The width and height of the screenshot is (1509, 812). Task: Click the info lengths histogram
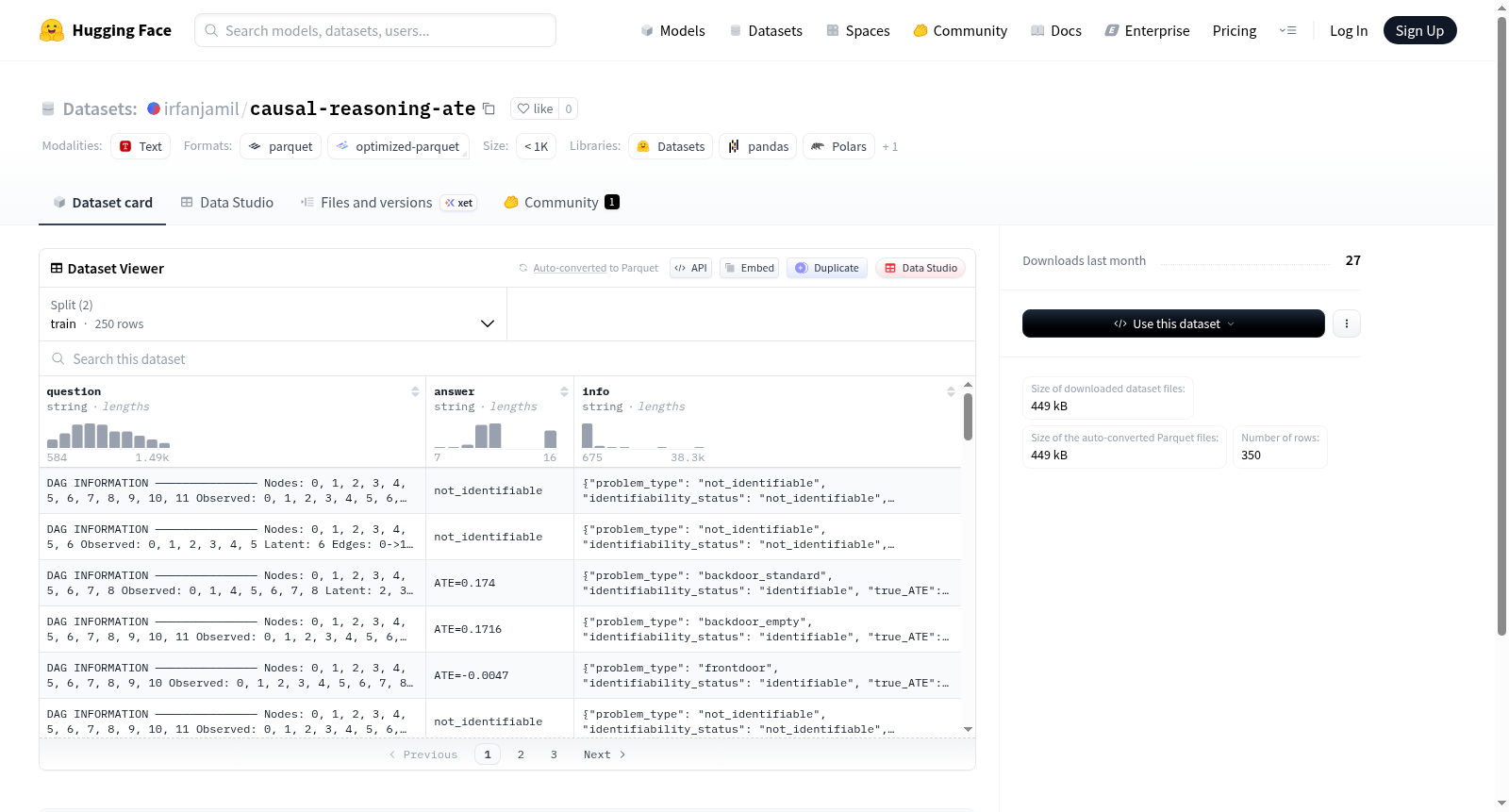point(643,436)
